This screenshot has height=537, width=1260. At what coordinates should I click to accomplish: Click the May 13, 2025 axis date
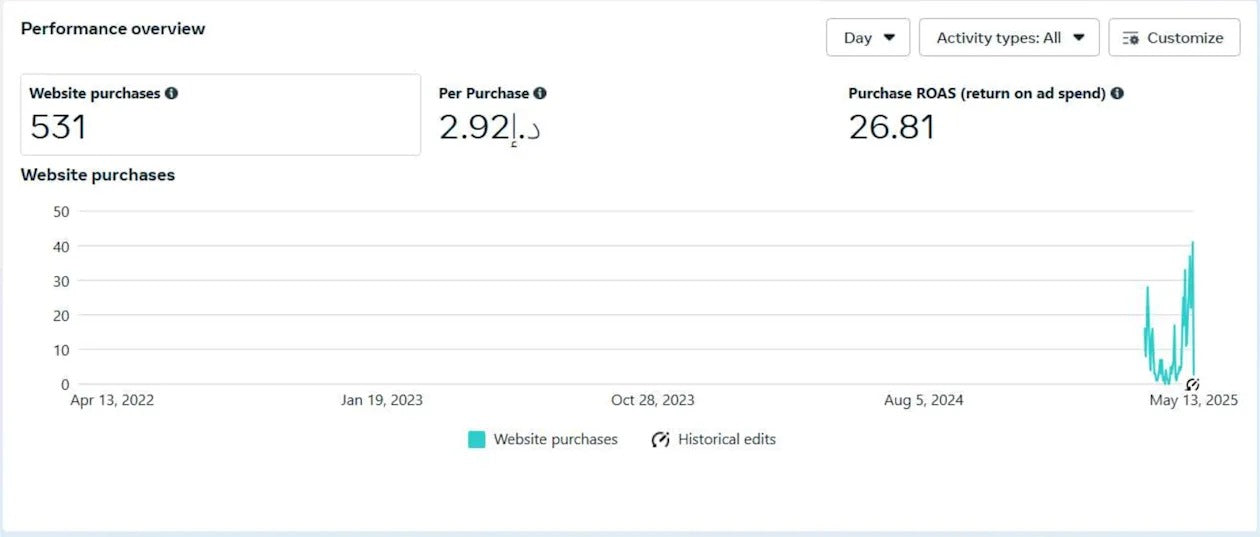tap(1193, 400)
